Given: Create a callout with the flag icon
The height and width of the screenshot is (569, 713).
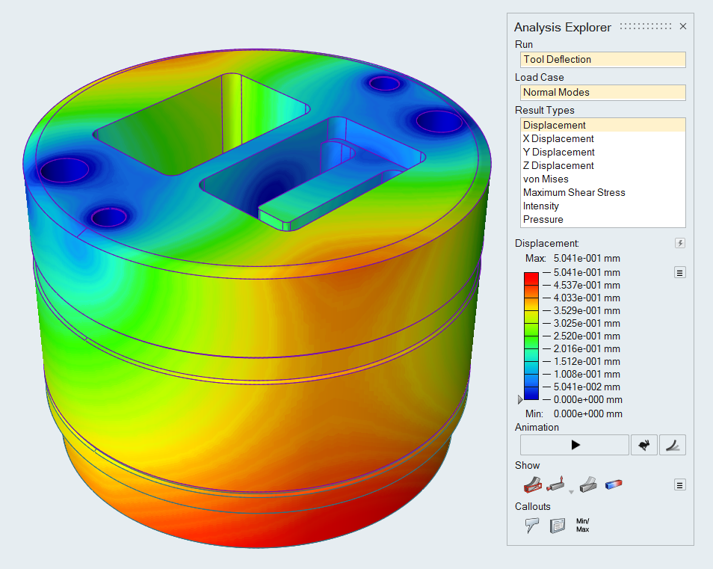Looking at the screenshot, I should pos(532,525).
